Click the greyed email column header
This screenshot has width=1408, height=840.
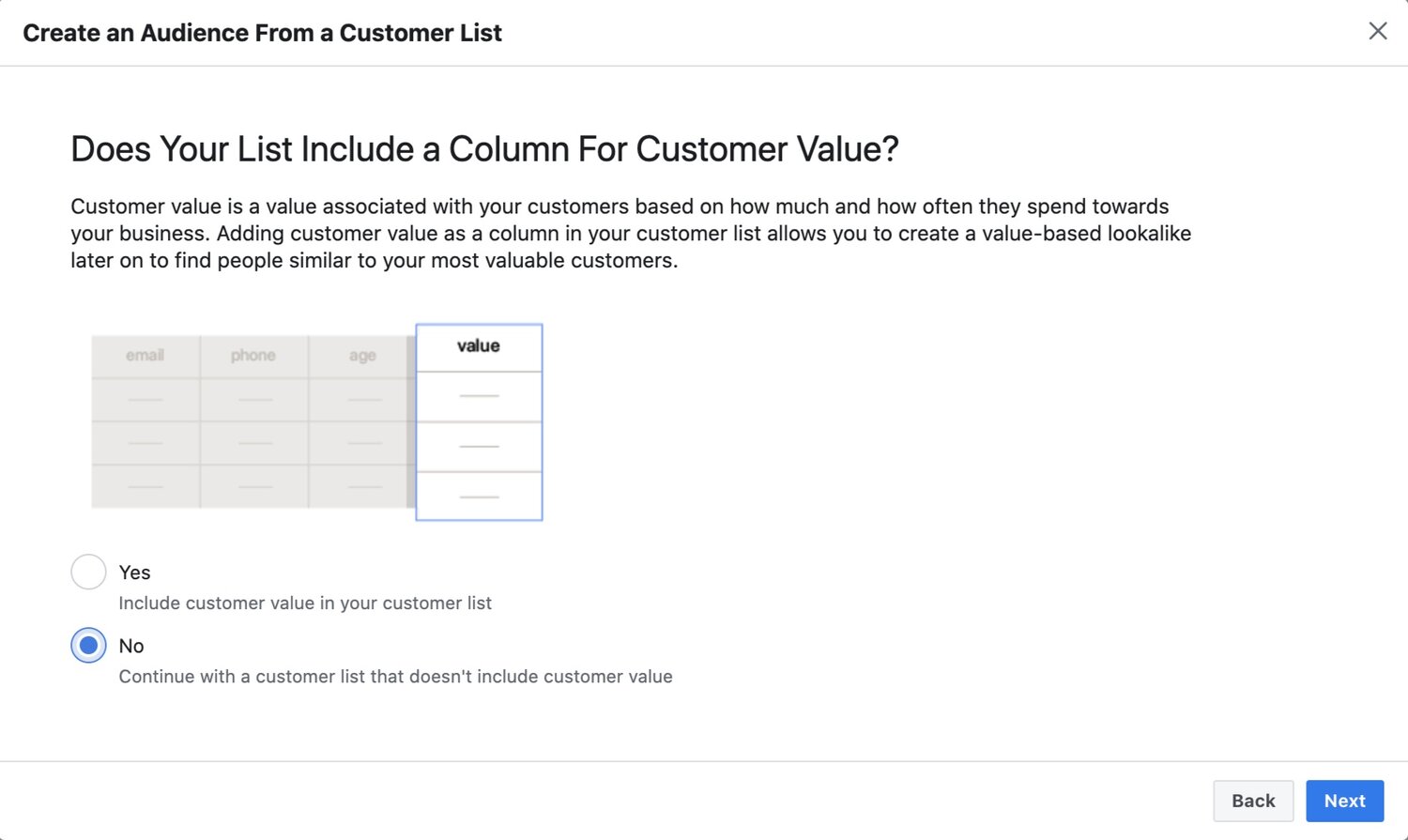pos(145,356)
